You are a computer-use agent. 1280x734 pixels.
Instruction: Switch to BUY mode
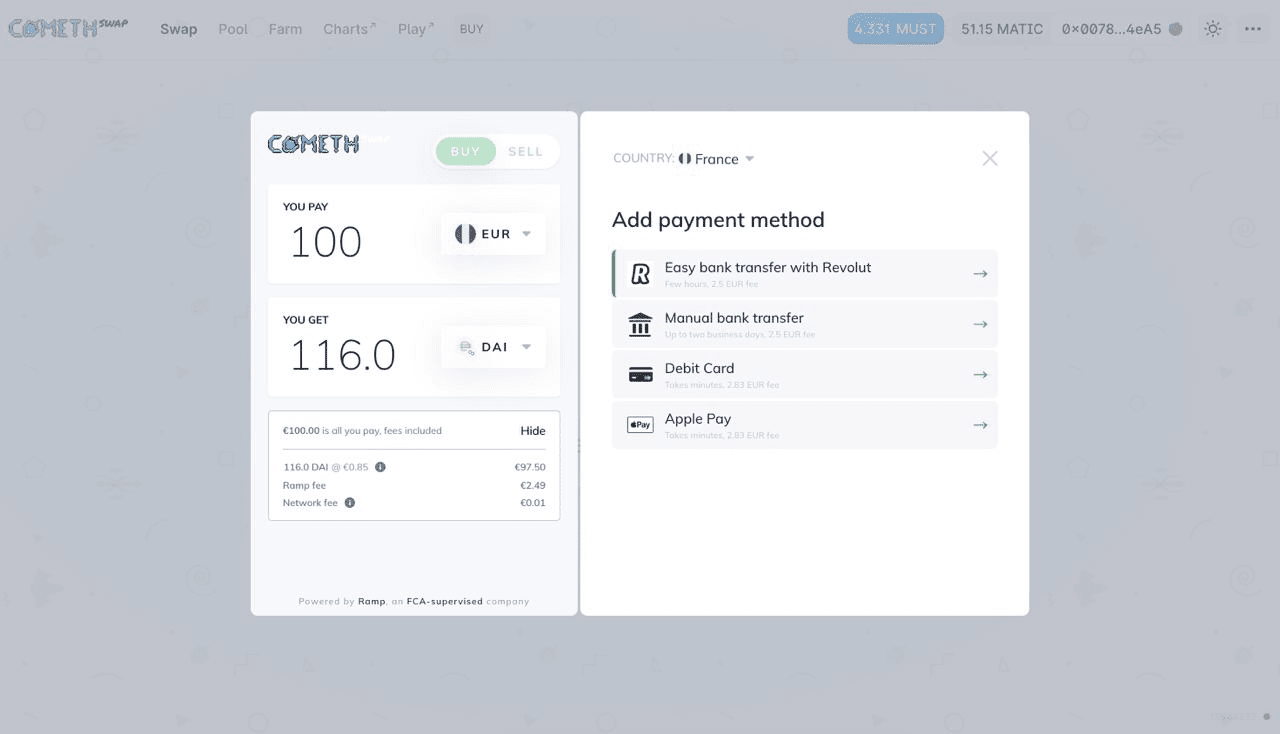coord(466,151)
